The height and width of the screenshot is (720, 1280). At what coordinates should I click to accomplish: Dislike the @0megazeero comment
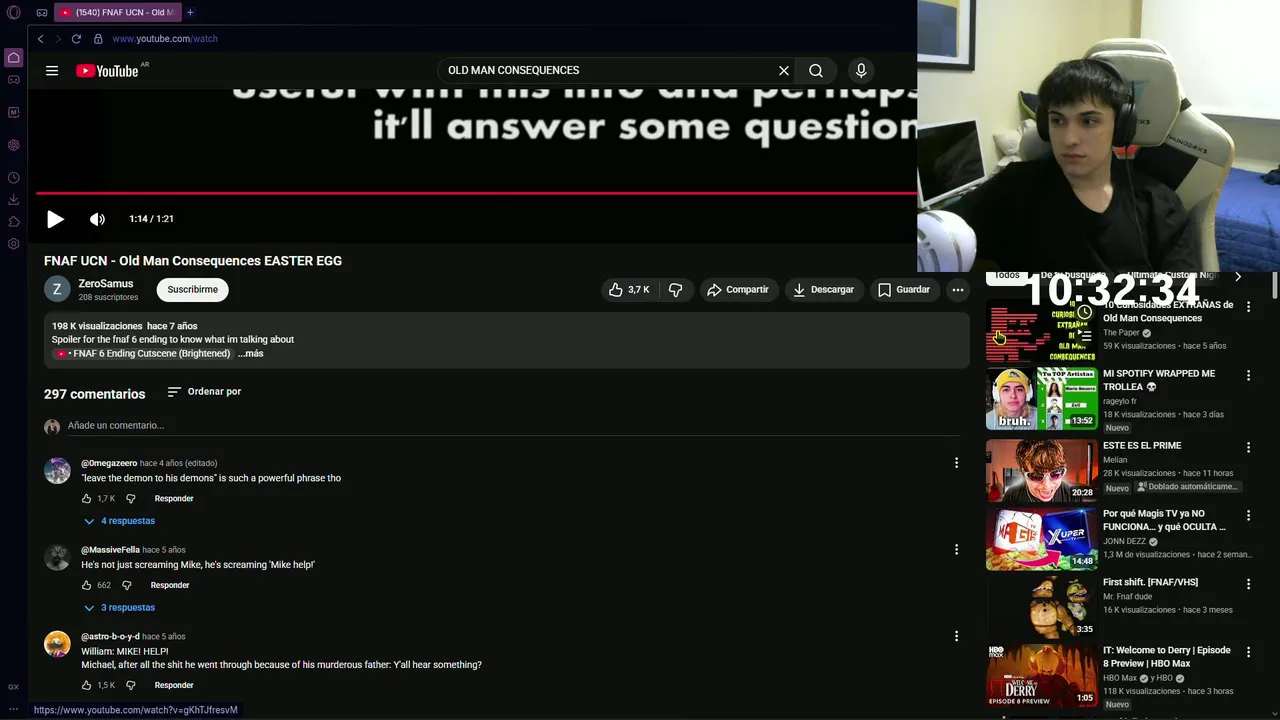(x=130, y=498)
